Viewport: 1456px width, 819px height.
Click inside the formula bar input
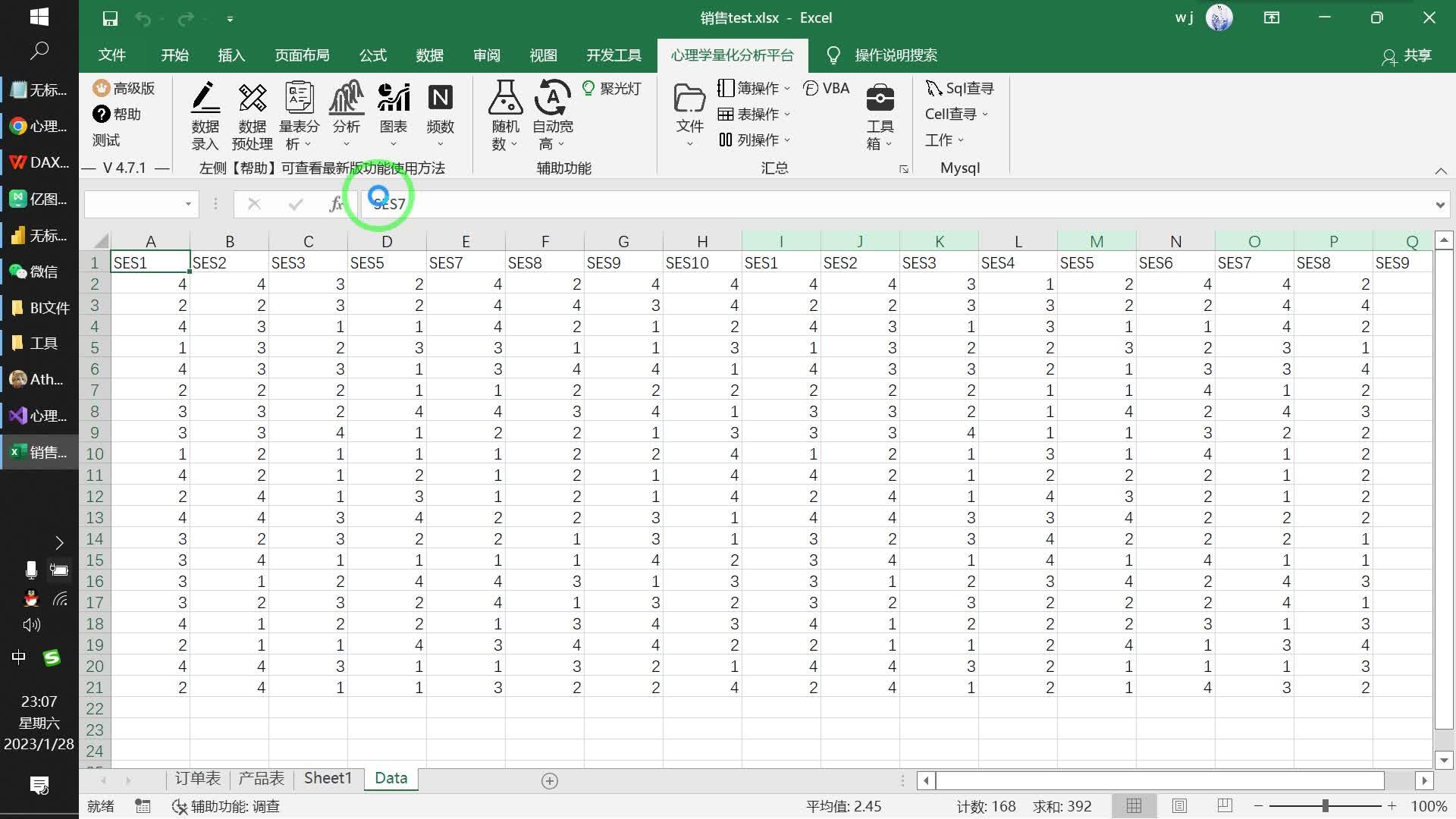[x=834, y=204]
